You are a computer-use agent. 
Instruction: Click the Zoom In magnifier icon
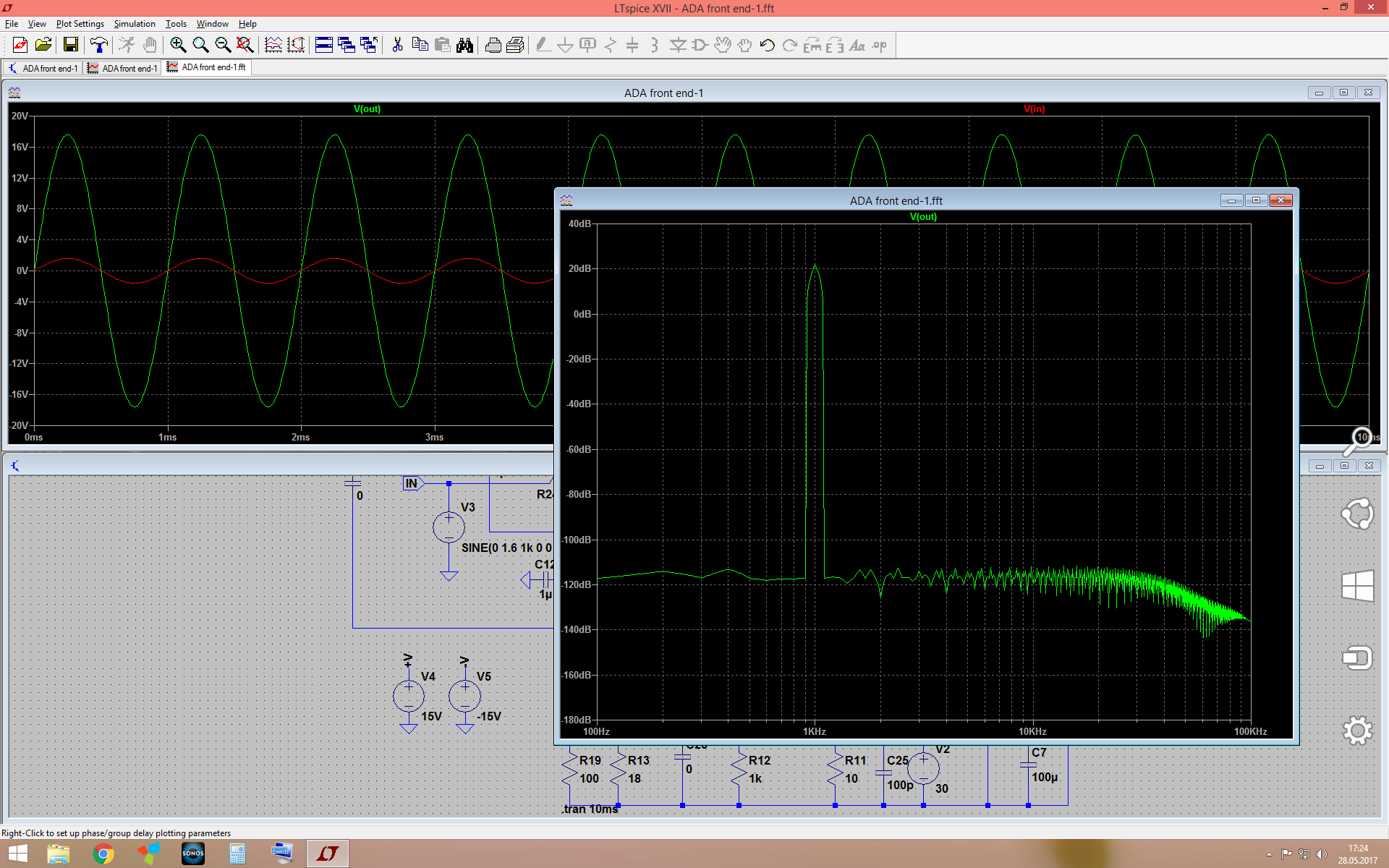178,45
